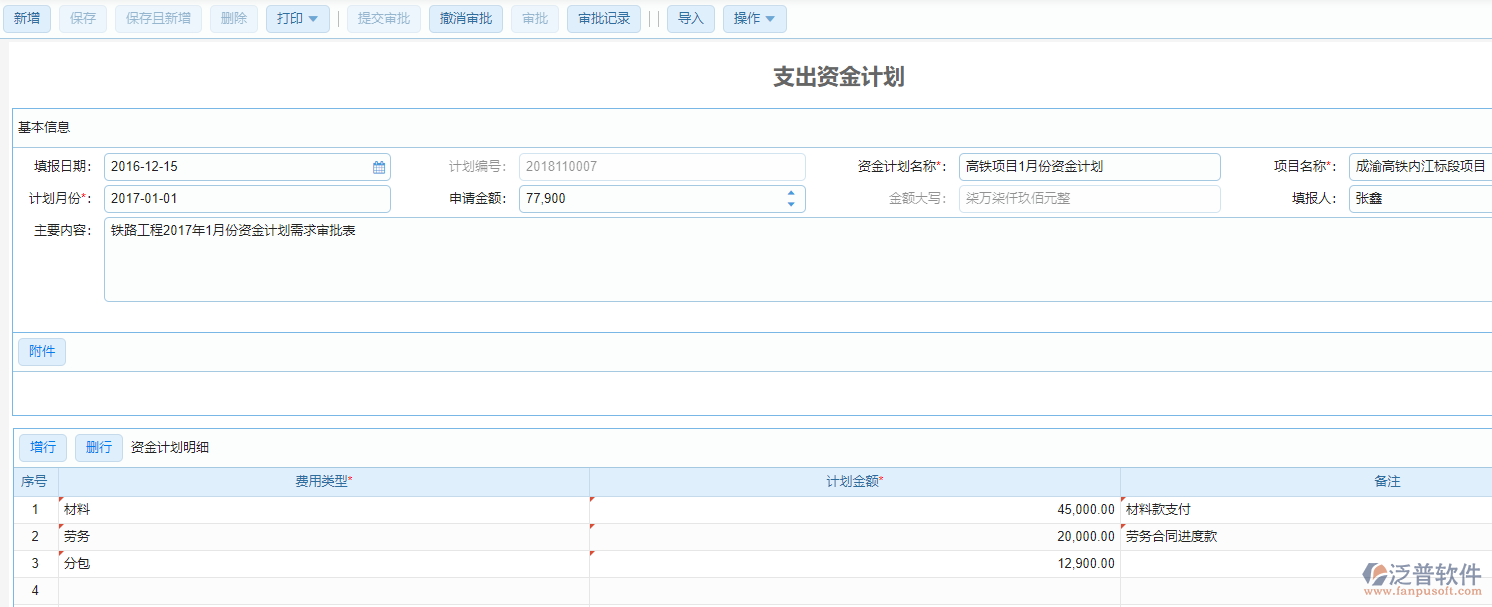The height and width of the screenshot is (607, 1492).
Task: Click the 导入 import button
Action: (x=690, y=18)
